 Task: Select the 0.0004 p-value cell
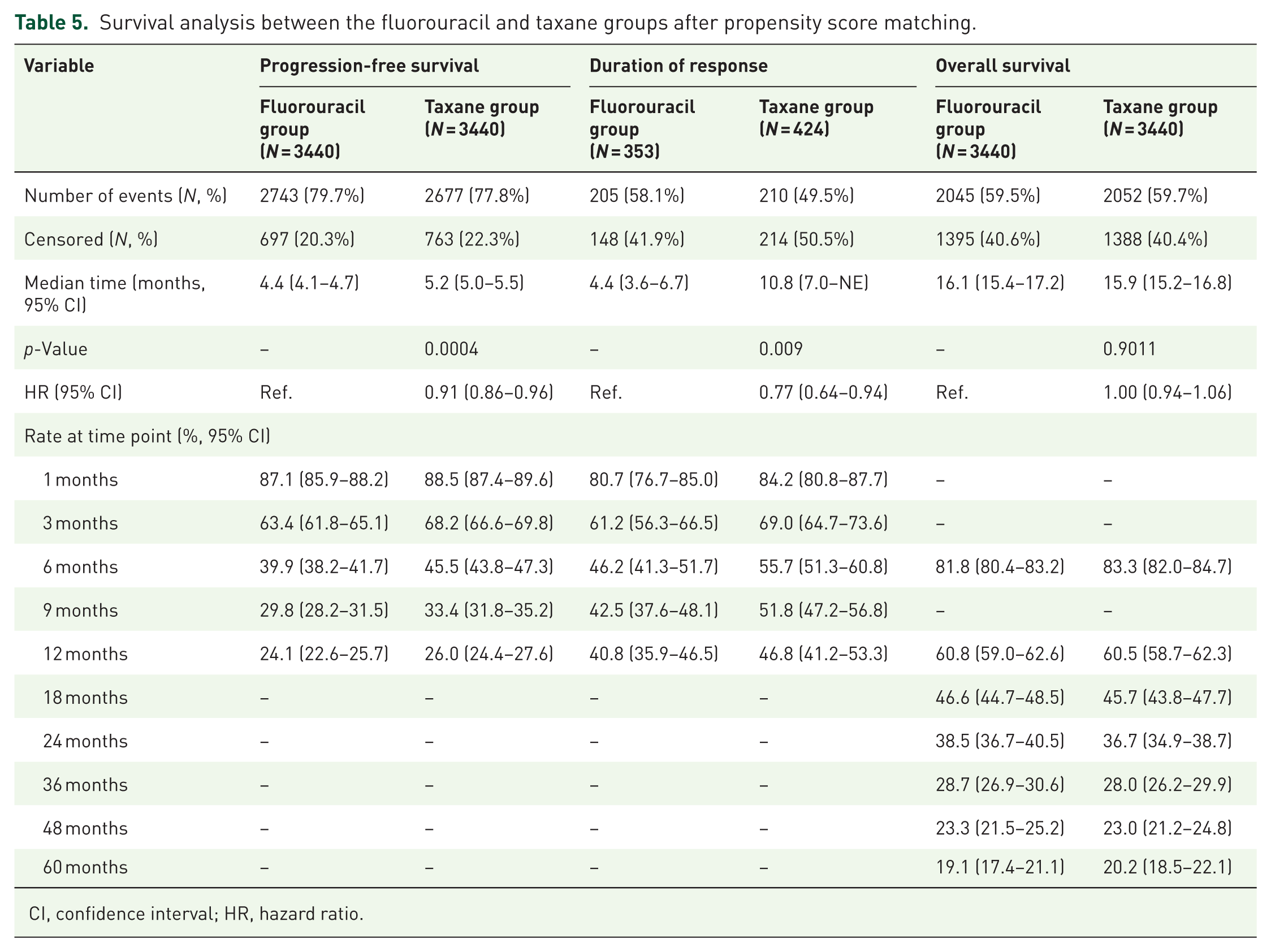[x=451, y=349]
